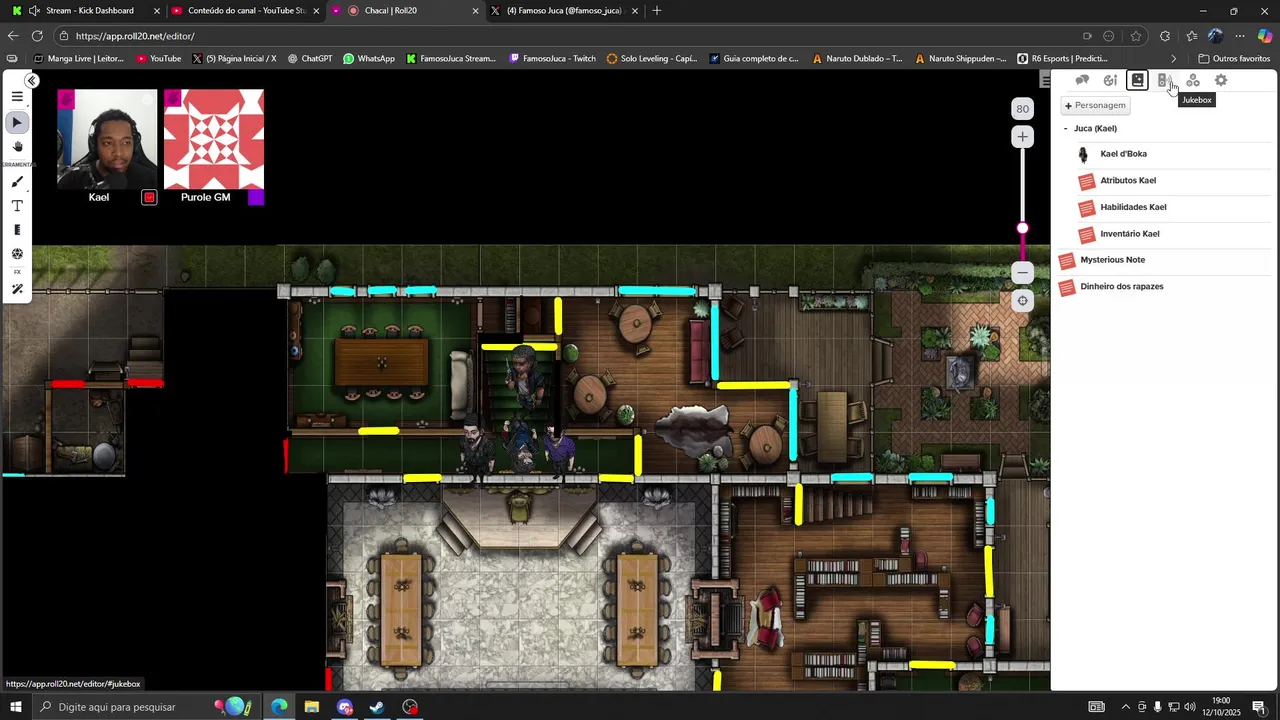Open ChatGPT bookmark

point(309,59)
